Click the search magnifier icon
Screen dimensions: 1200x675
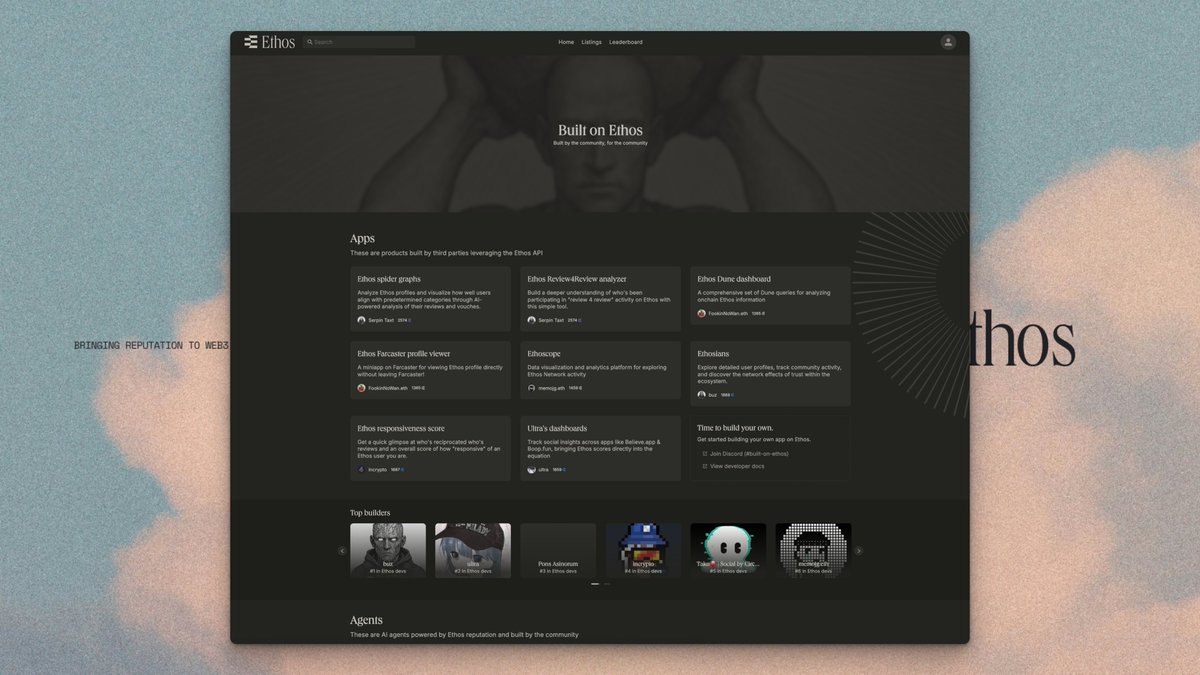[x=310, y=42]
